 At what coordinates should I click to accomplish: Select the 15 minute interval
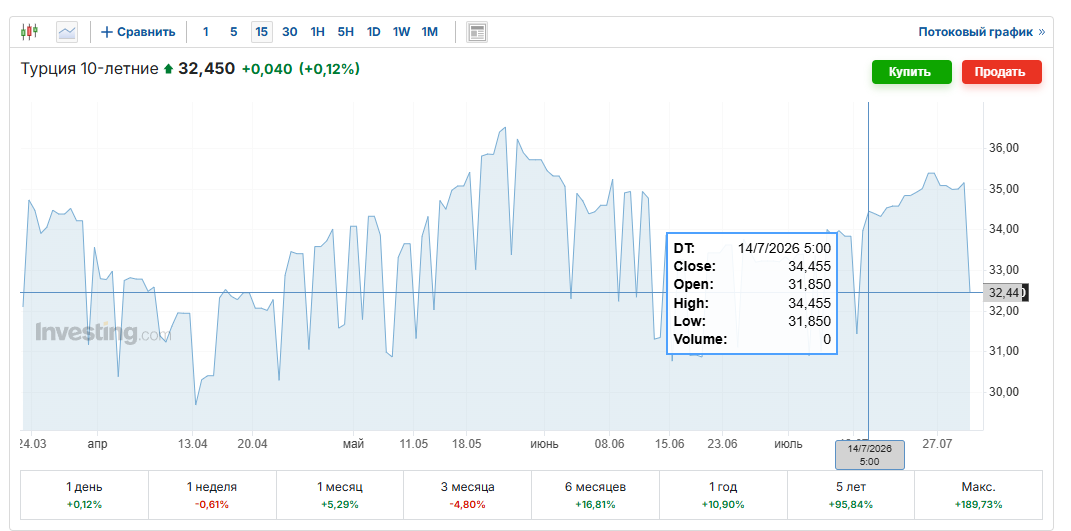(x=262, y=31)
